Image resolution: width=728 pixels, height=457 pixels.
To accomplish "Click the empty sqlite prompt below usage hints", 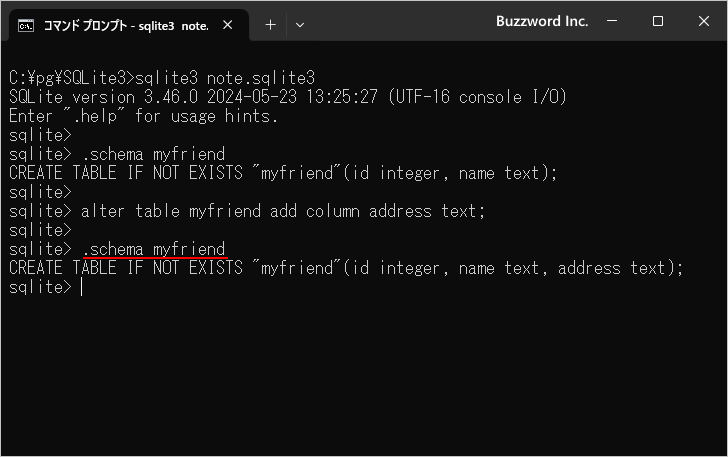I will pyautogui.click(x=40, y=135).
